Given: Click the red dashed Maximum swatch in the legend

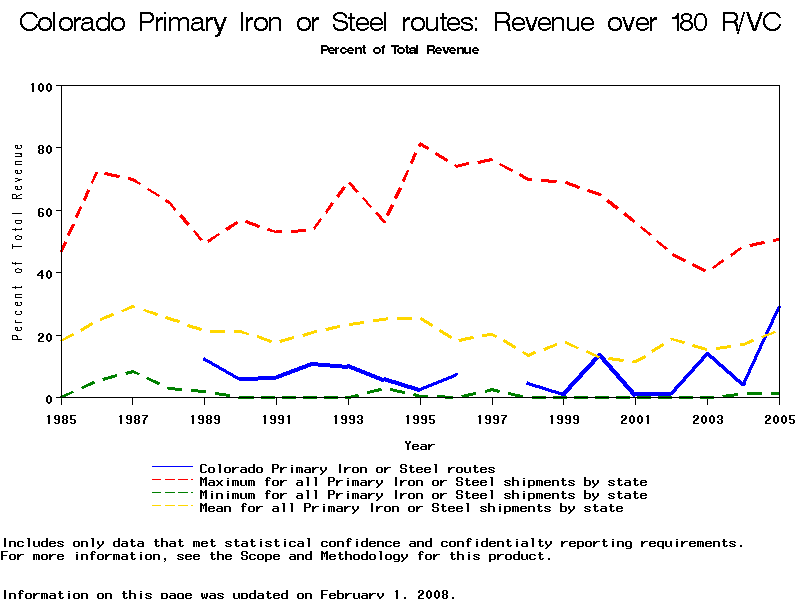Looking at the screenshot, I should click(172, 482).
